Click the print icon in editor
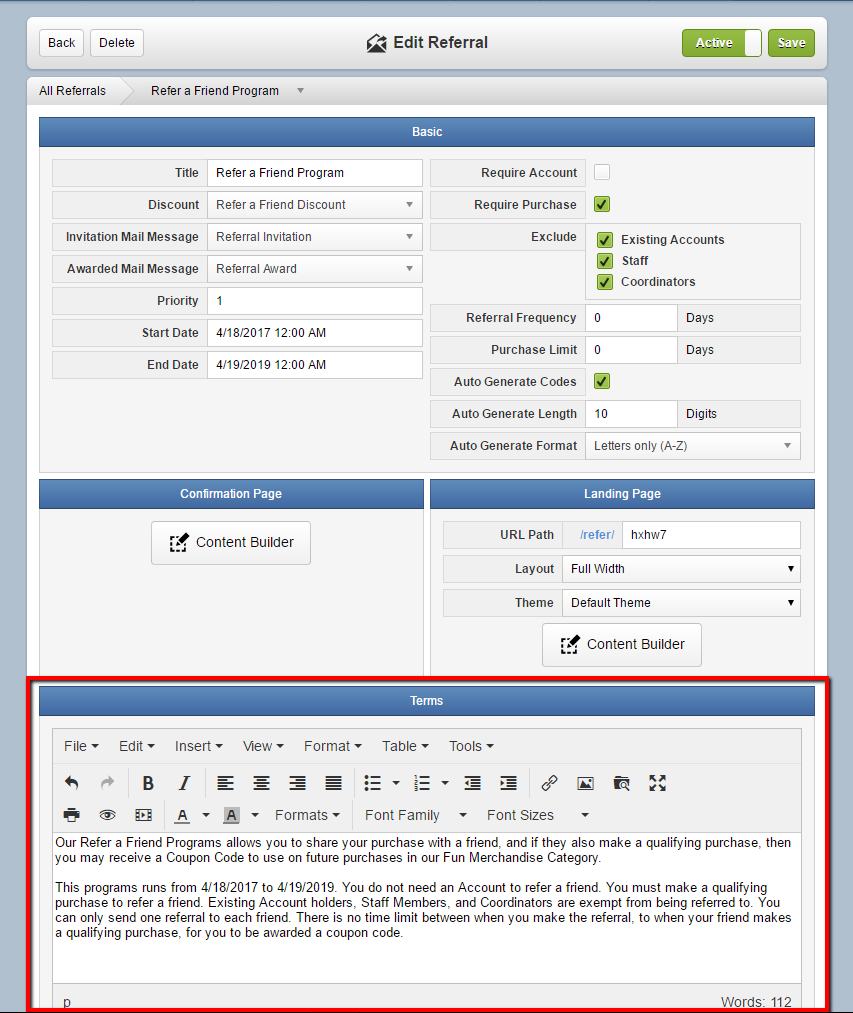The image size is (853, 1013). pyautogui.click(x=72, y=815)
